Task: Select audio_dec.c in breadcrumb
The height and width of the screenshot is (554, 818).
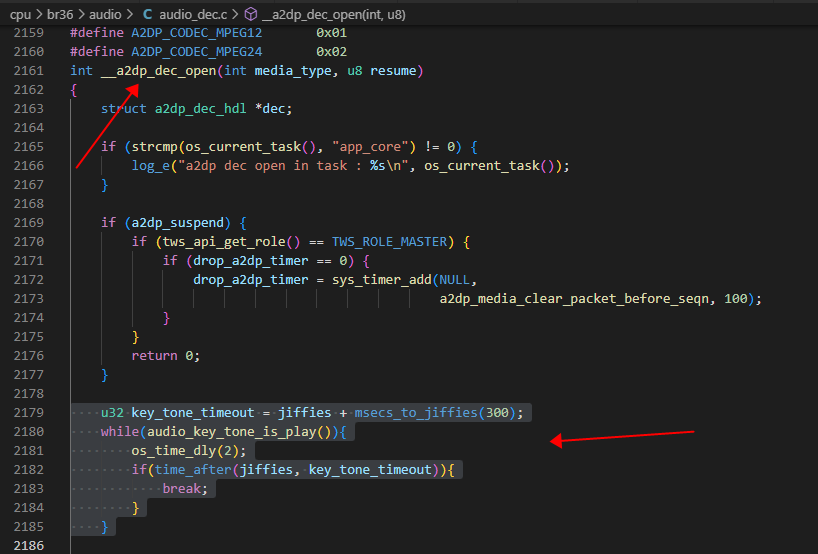Action: (x=194, y=15)
